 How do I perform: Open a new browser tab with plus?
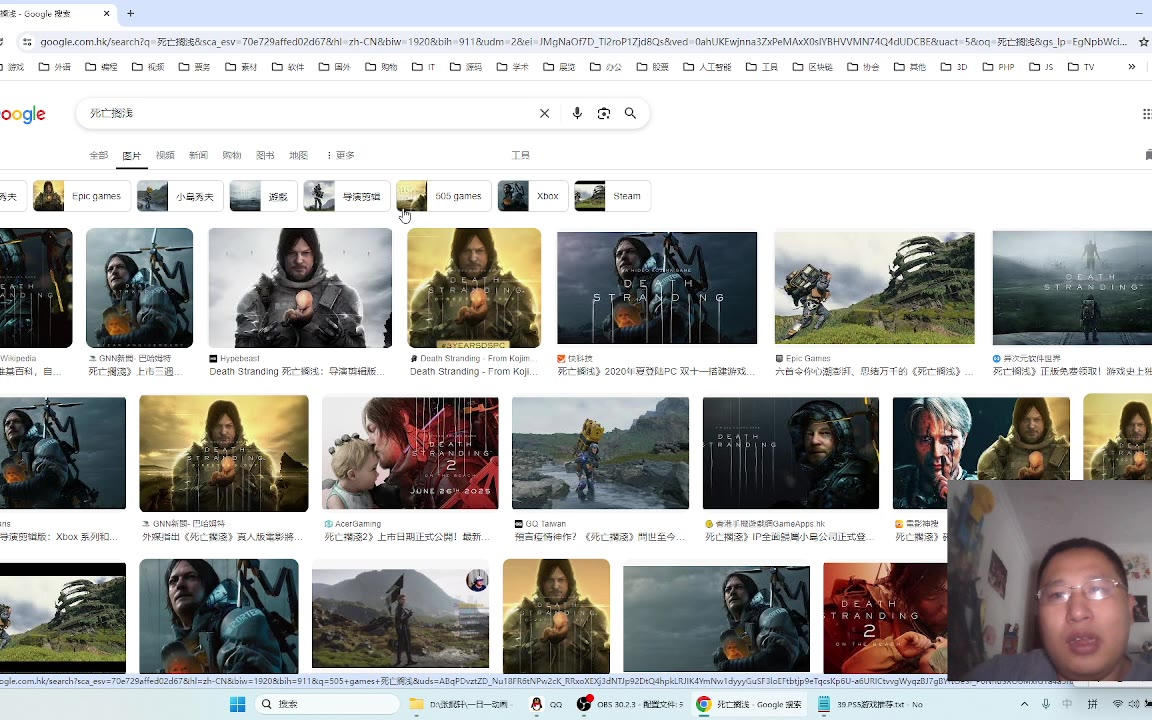[131, 13]
